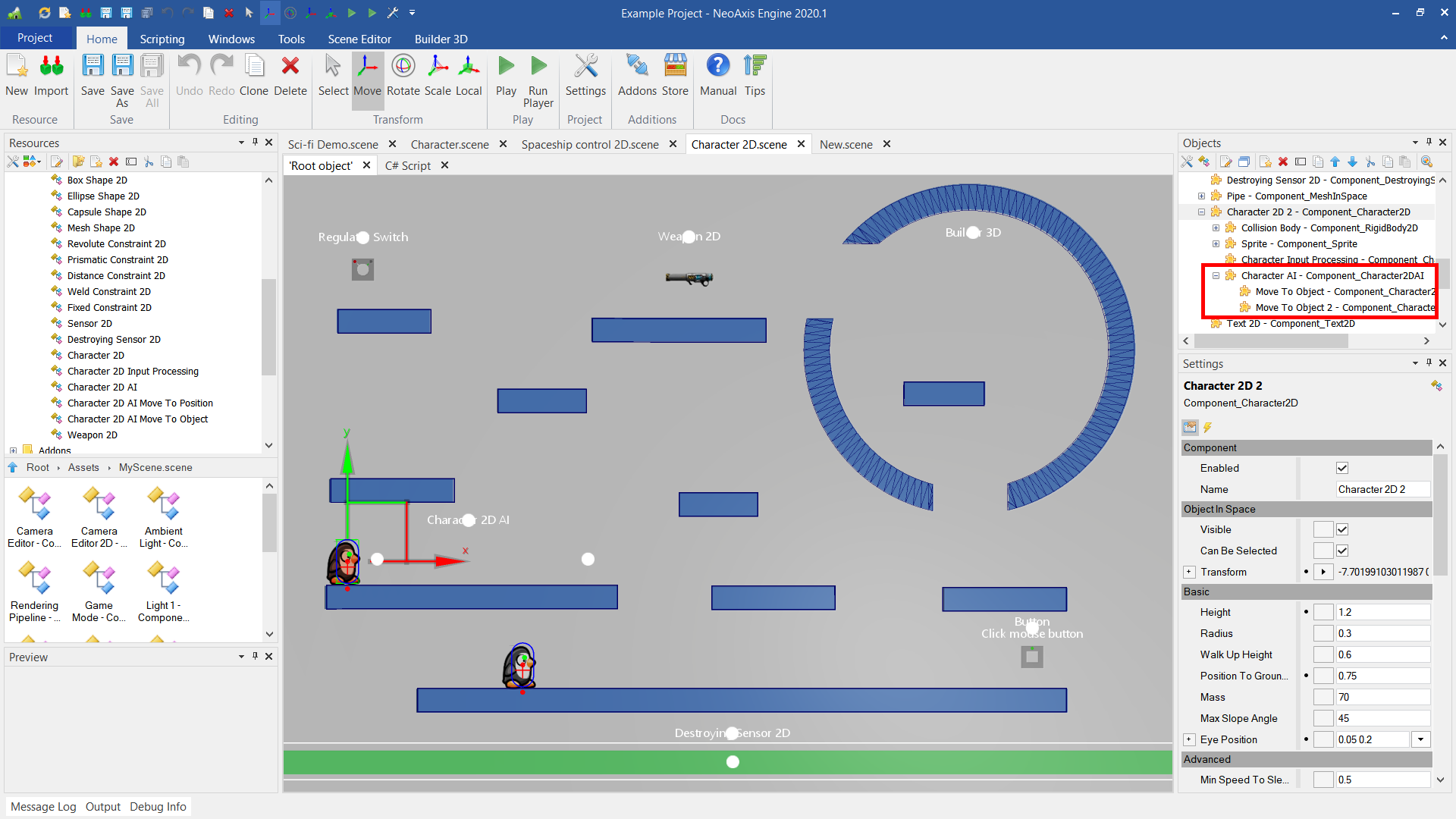
Task: Open the Store icon
Action: pyautogui.click(x=675, y=76)
